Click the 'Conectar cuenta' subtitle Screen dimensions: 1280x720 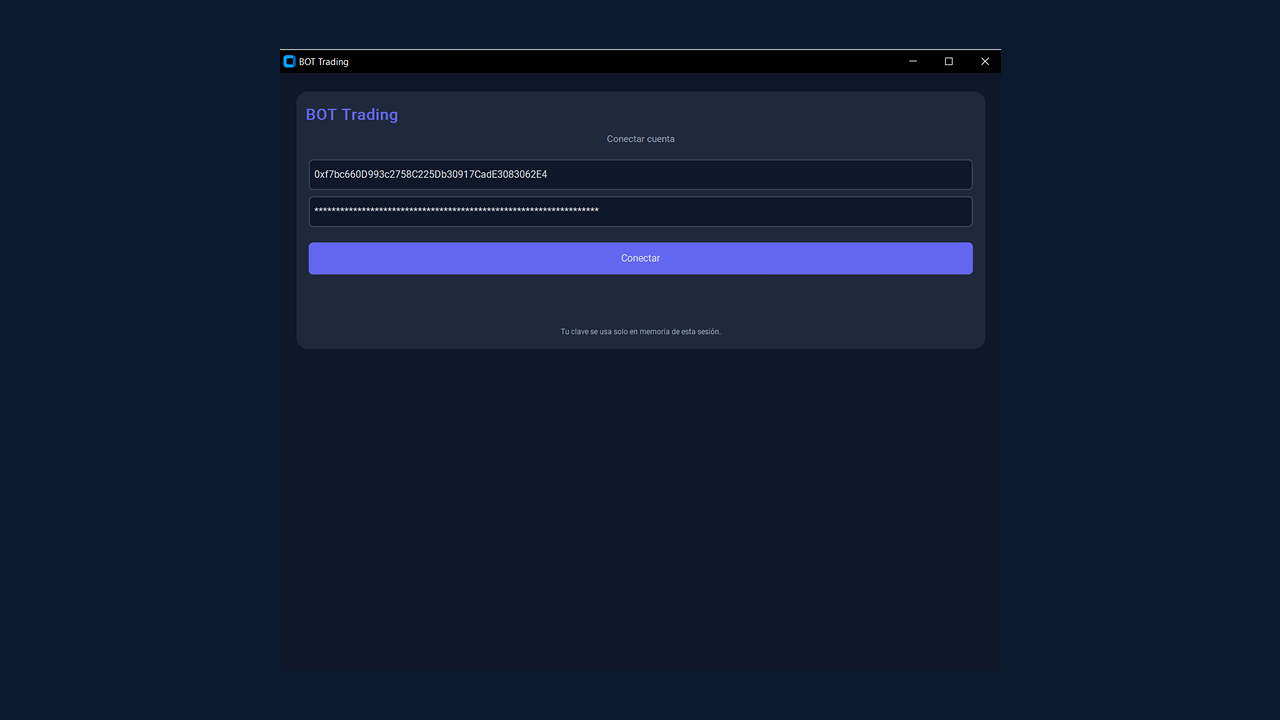[640, 139]
